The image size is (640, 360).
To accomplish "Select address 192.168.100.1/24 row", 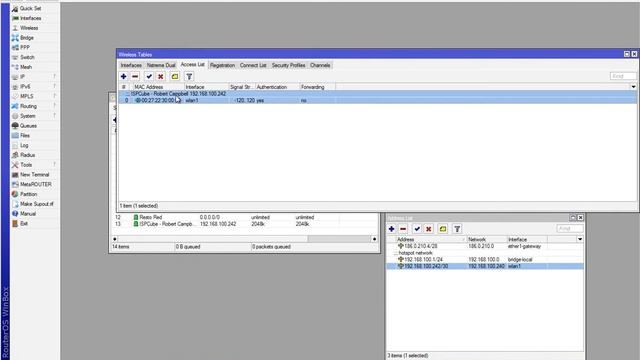I will coord(485,259).
